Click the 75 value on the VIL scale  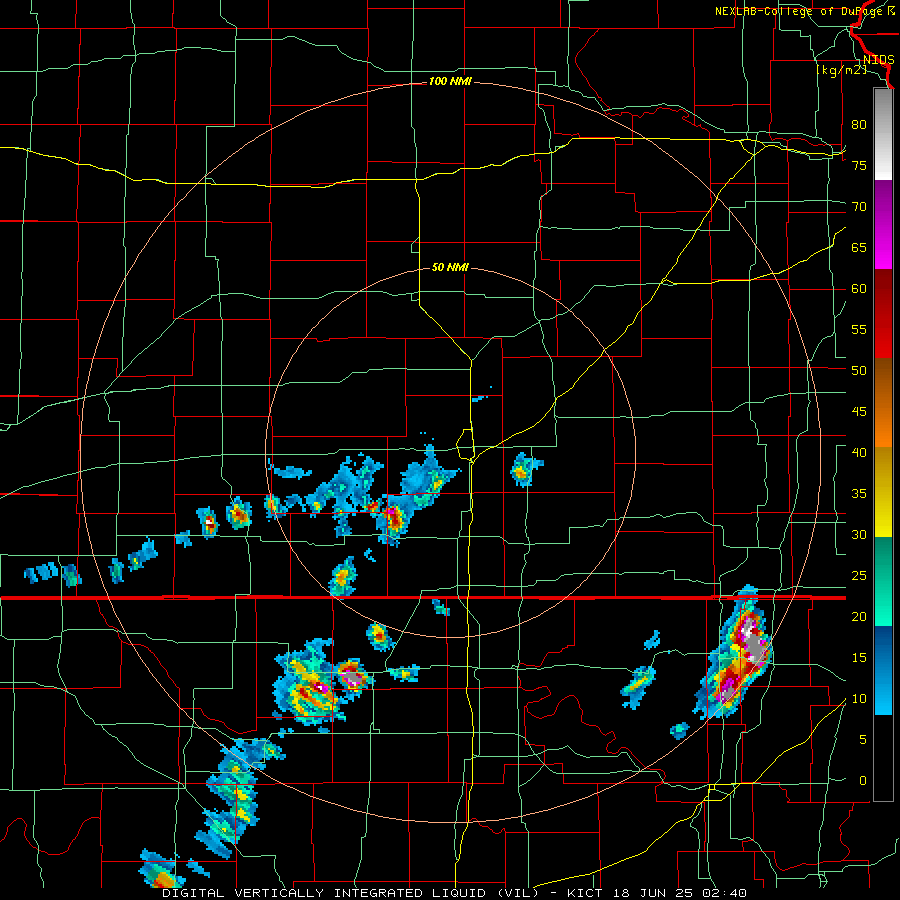coord(859,165)
